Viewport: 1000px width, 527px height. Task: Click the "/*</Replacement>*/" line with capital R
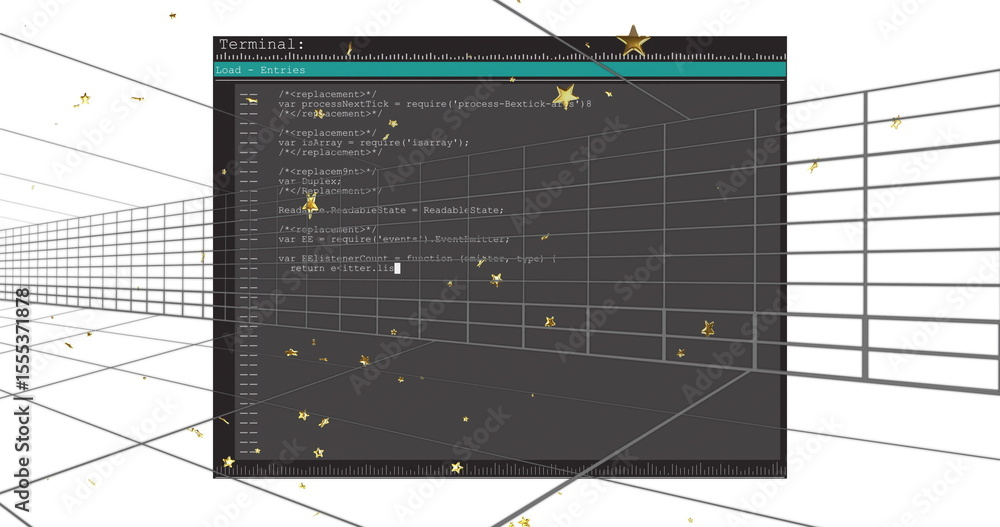(330, 191)
